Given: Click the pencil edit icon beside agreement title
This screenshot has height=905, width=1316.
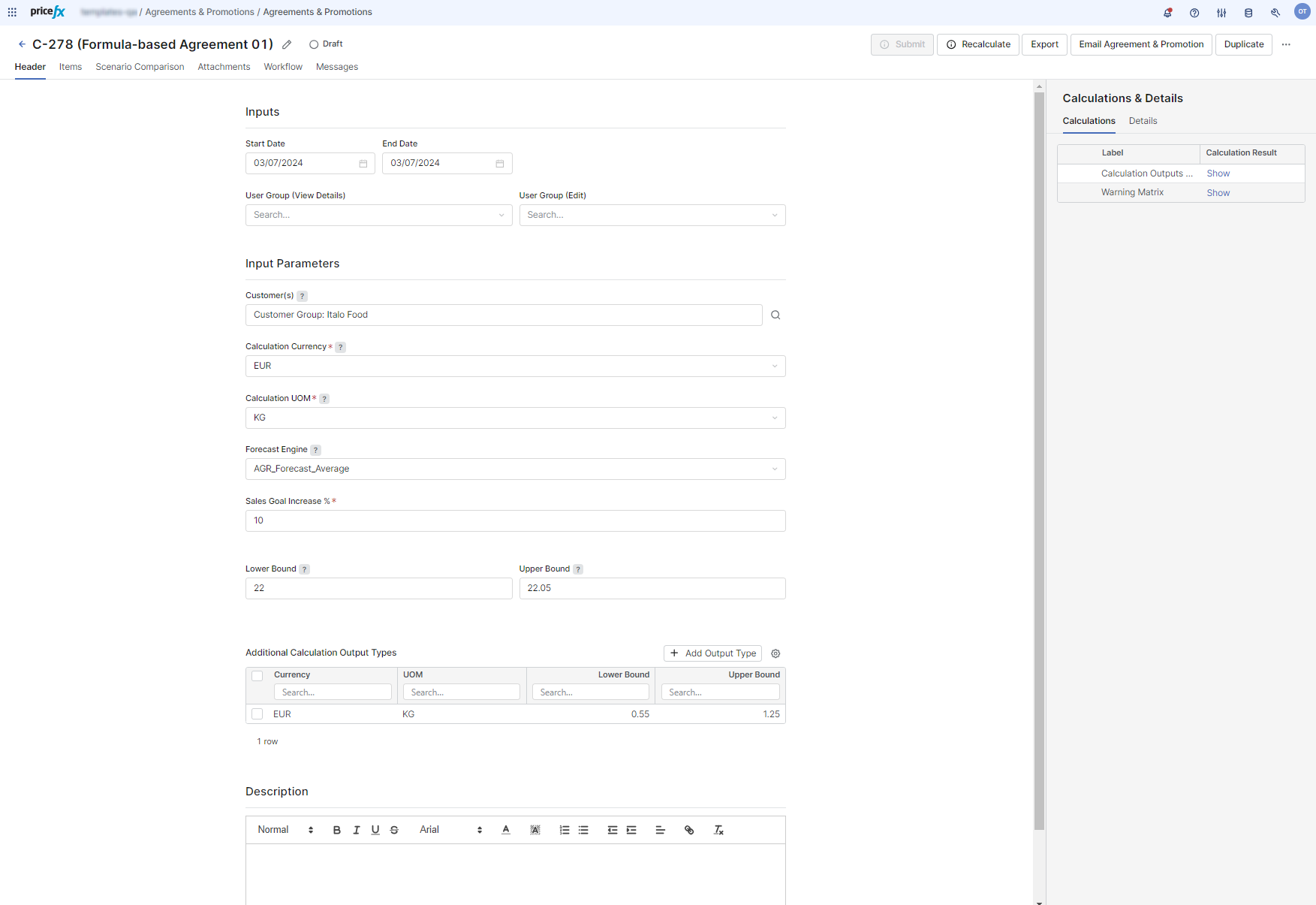Looking at the screenshot, I should pos(287,45).
